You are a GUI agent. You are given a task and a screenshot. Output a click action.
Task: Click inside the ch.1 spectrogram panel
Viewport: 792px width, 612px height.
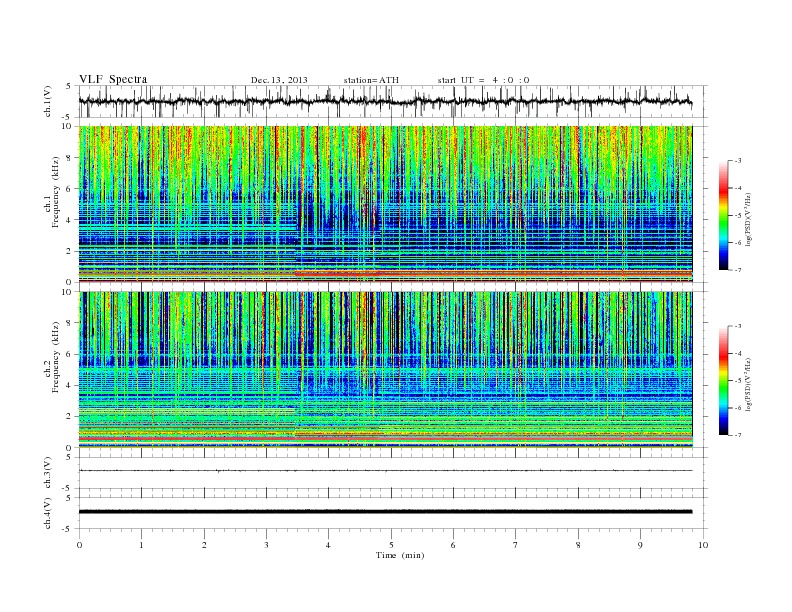(x=386, y=204)
